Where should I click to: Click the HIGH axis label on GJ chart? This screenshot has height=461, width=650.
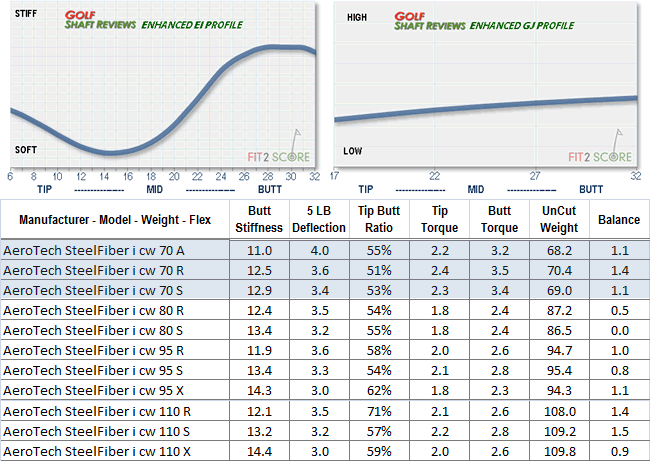357,17
